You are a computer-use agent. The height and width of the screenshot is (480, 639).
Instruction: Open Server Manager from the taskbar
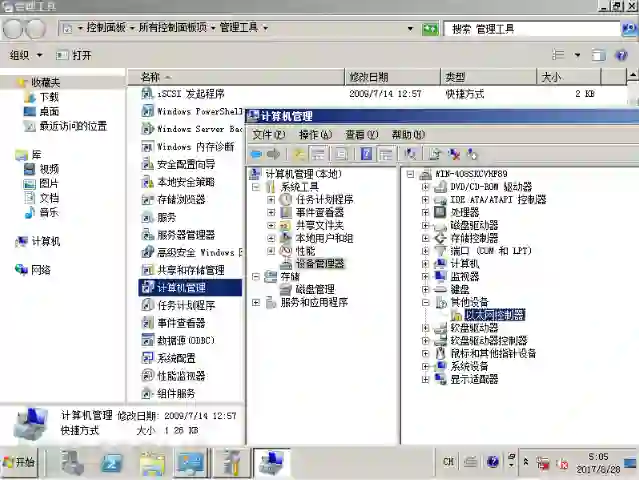[73, 463]
